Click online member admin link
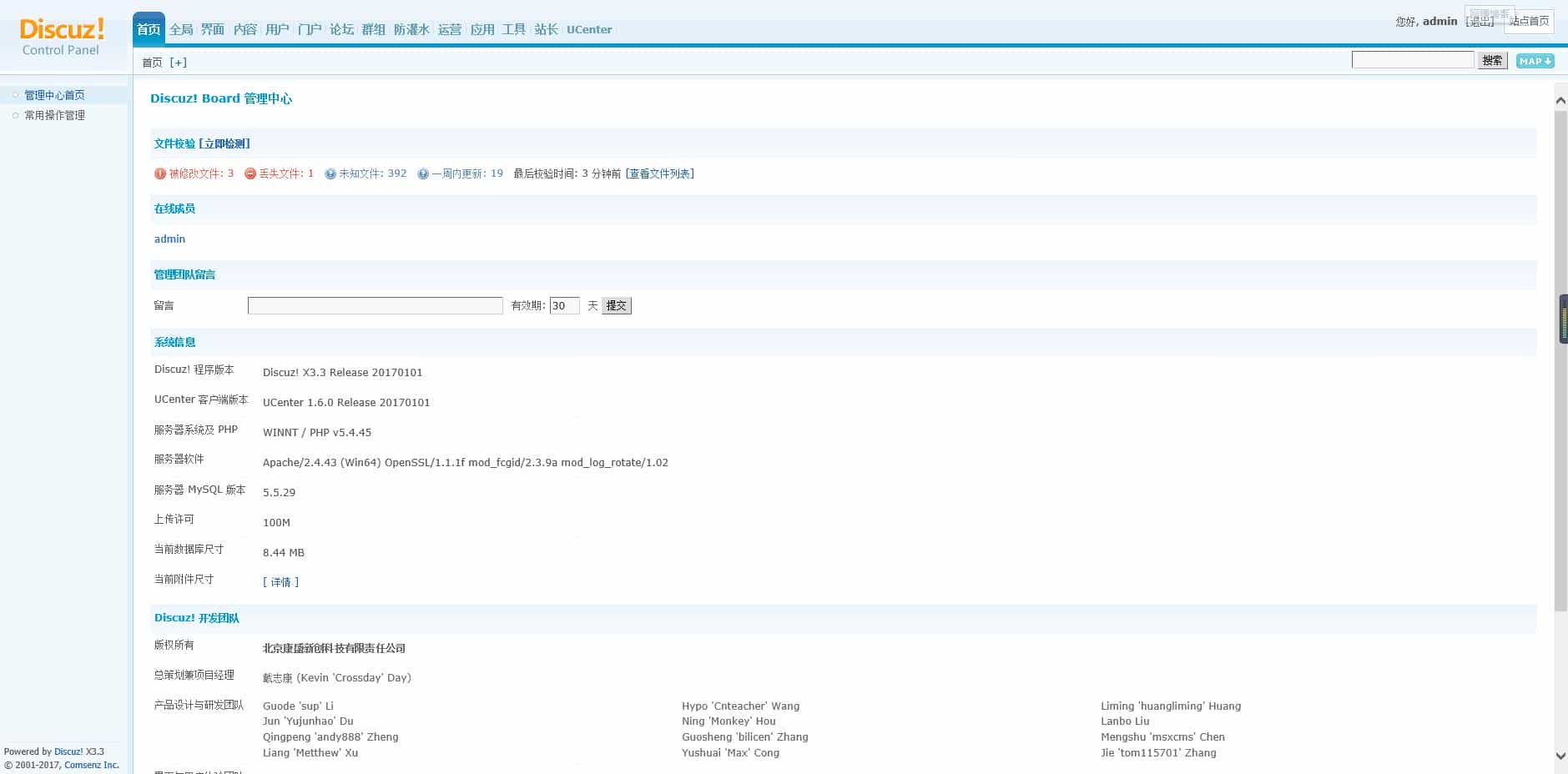 point(169,239)
